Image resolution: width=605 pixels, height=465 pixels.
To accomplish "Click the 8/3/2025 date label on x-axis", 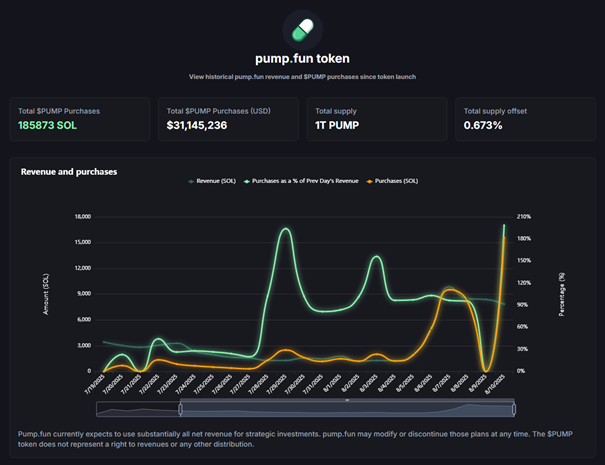I will [368, 384].
